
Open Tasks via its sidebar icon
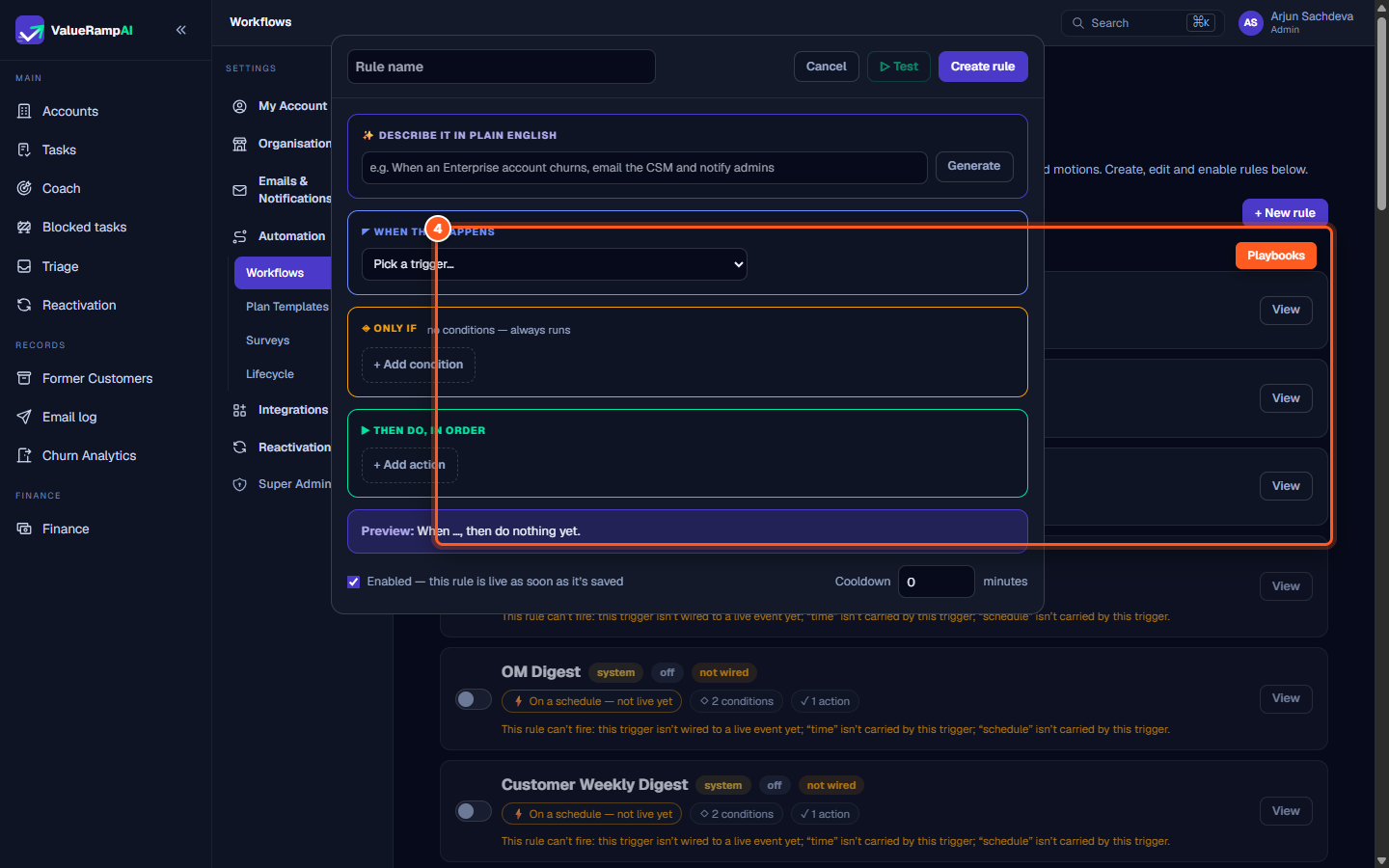click(x=24, y=149)
